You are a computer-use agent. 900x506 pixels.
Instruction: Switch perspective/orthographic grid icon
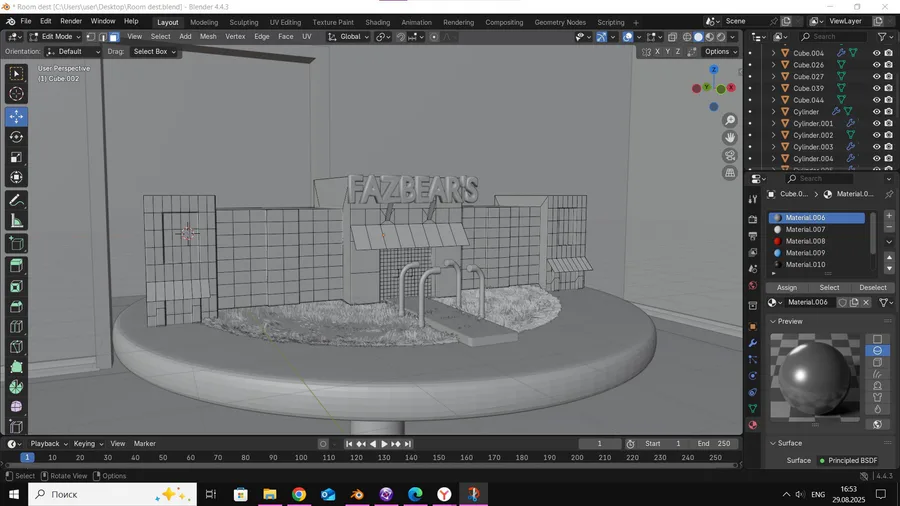coord(730,173)
